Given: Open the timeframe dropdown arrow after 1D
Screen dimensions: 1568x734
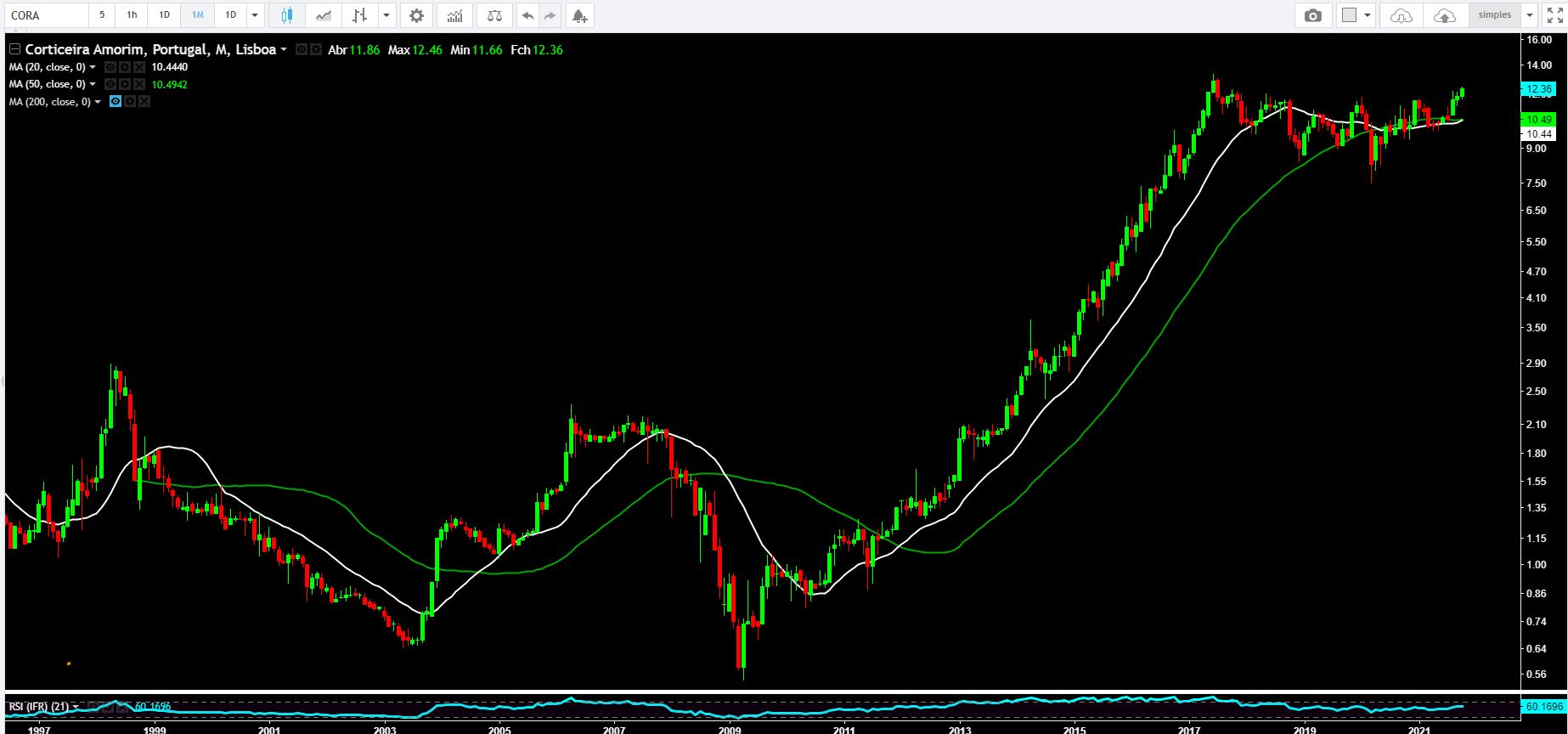Looking at the screenshot, I should 255,15.
